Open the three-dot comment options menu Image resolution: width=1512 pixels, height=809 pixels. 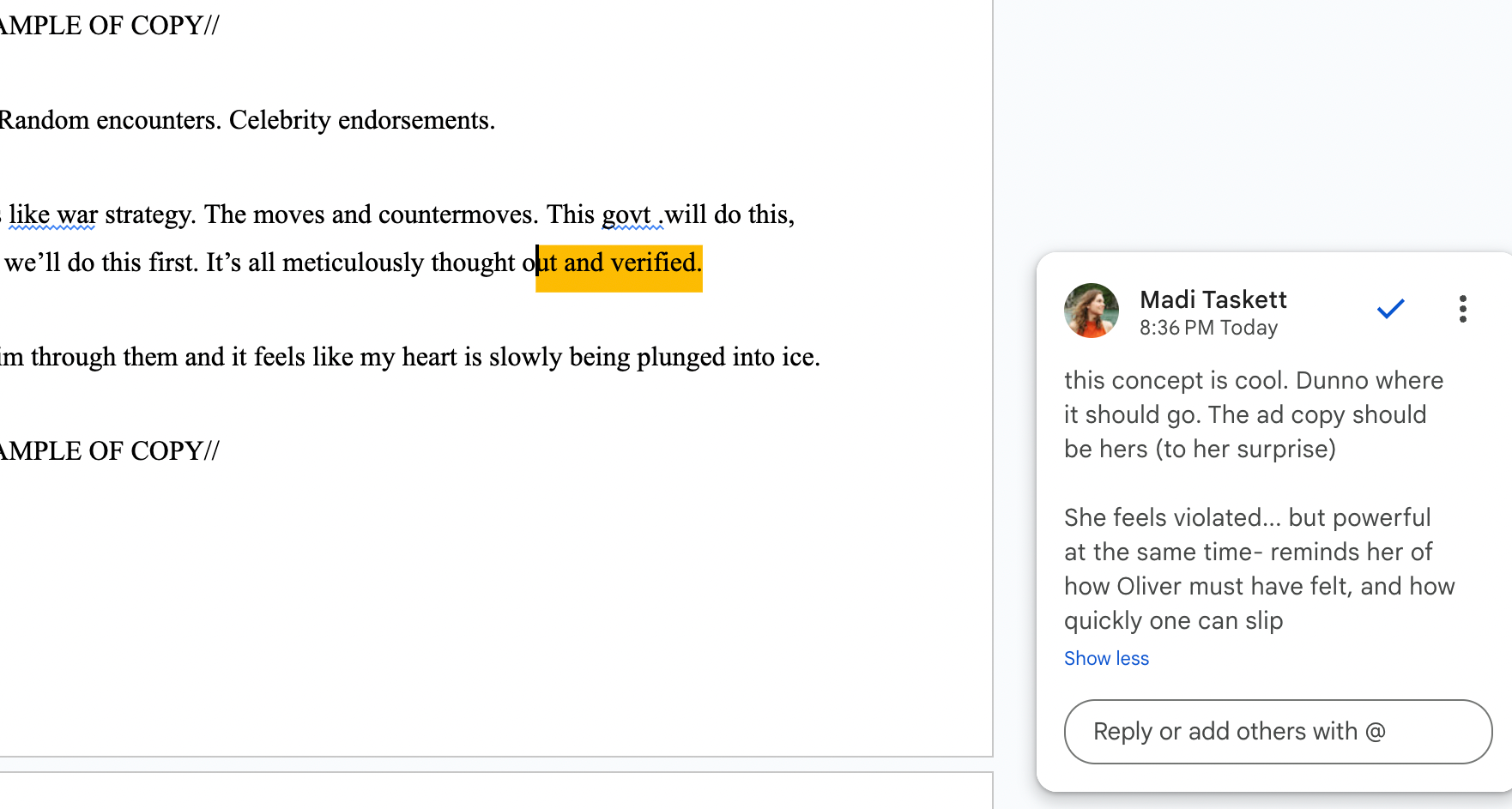click(1463, 309)
